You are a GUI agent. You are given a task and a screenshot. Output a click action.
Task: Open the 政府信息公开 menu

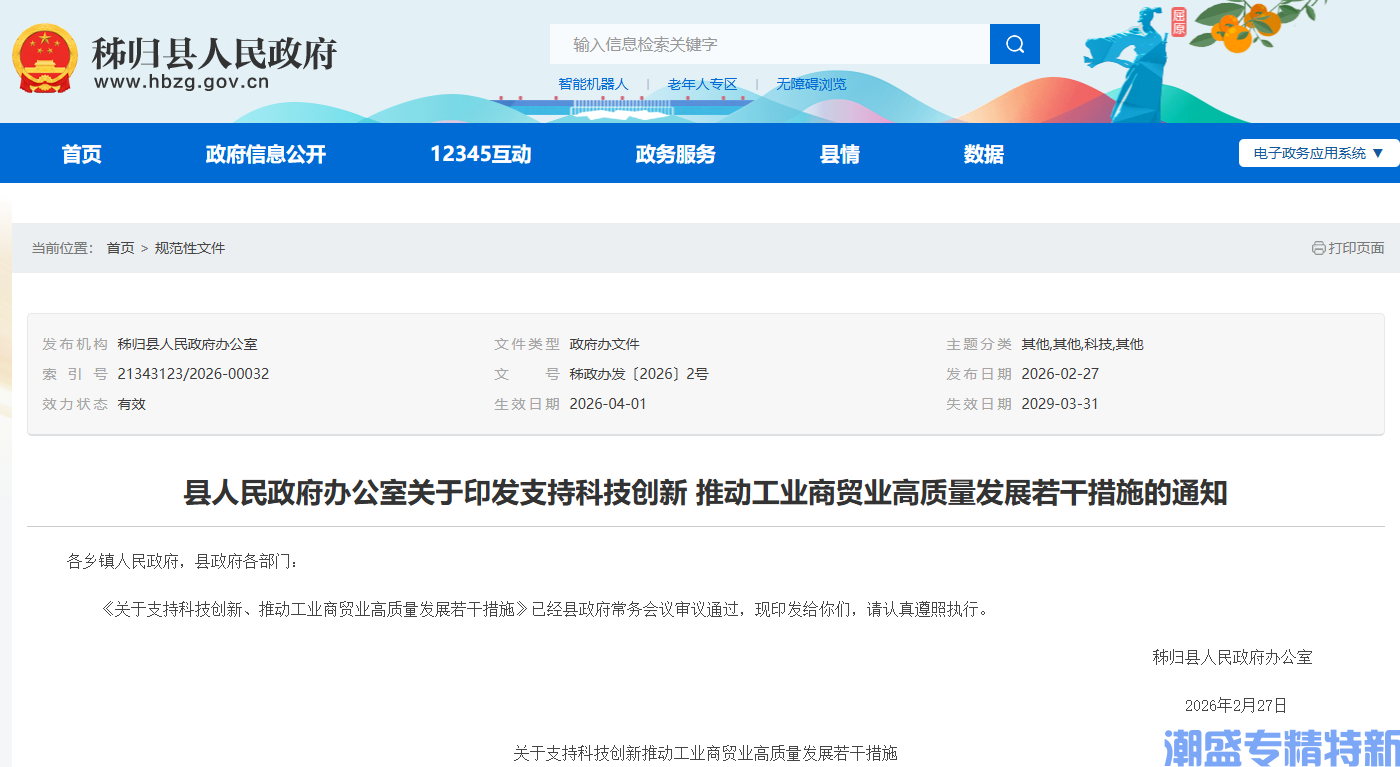[265, 153]
